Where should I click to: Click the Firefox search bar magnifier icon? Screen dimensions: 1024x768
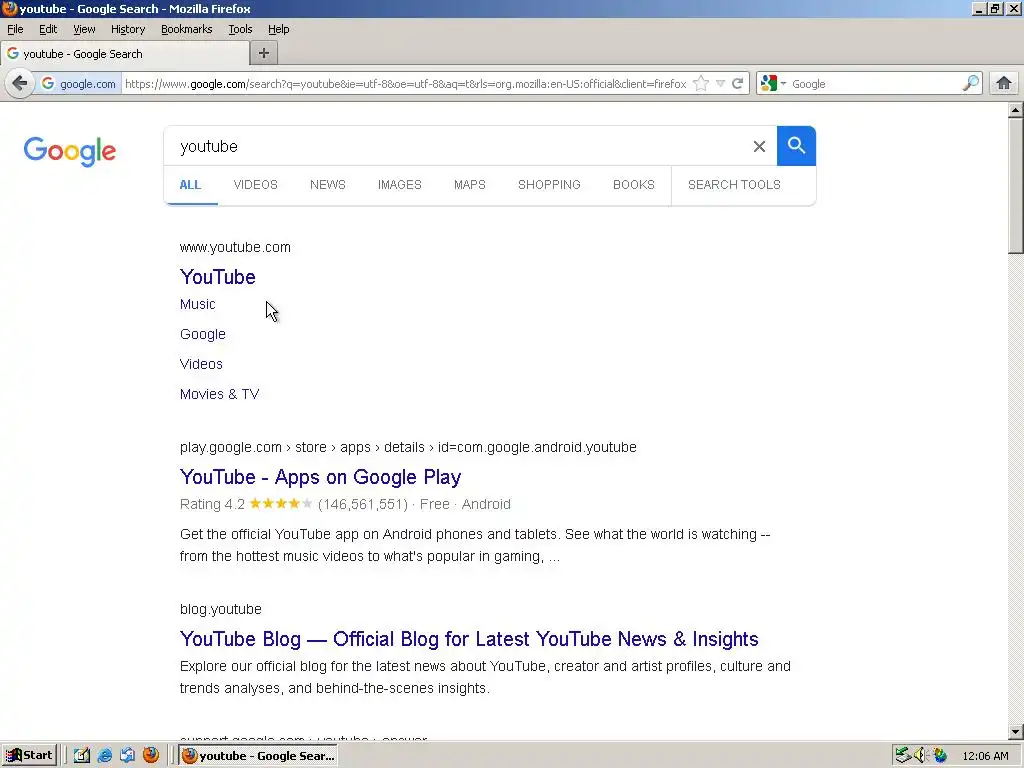[970, 84]
